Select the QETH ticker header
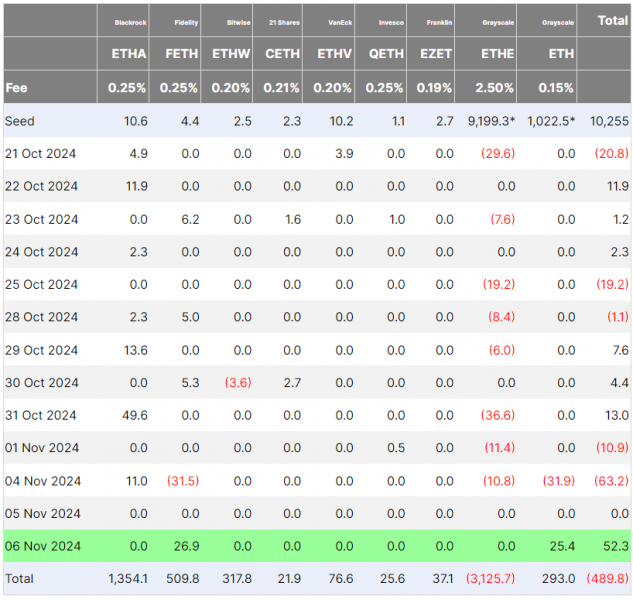This screenshot has height=600, width=633. coord(386,54)
